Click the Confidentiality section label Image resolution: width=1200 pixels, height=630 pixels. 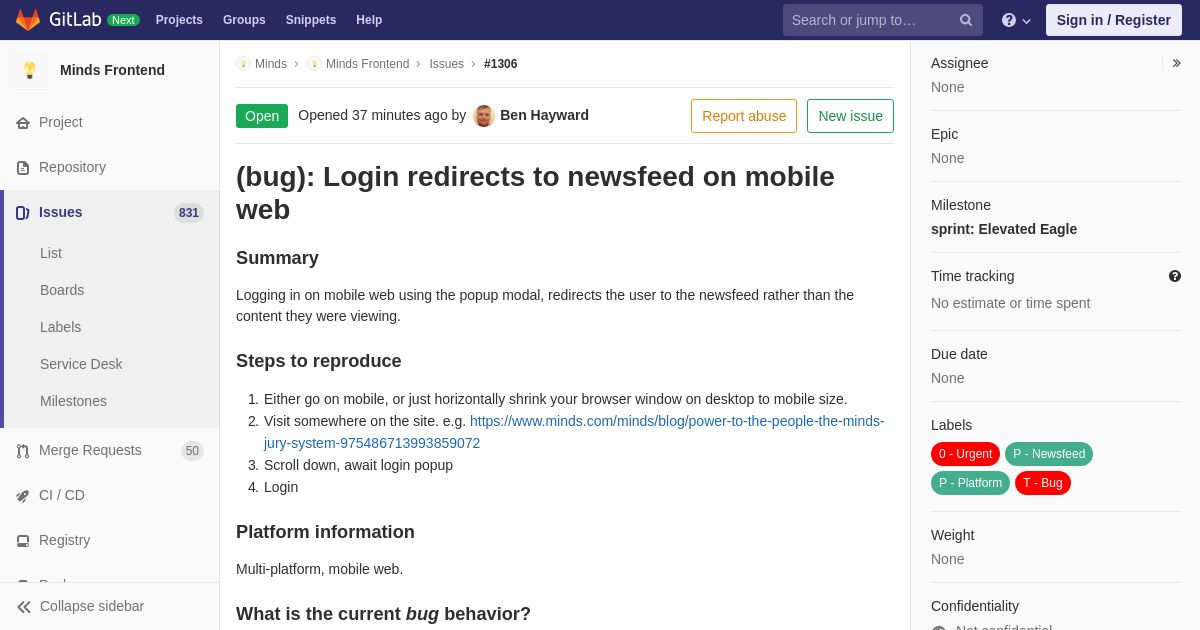tap(975, 606)
